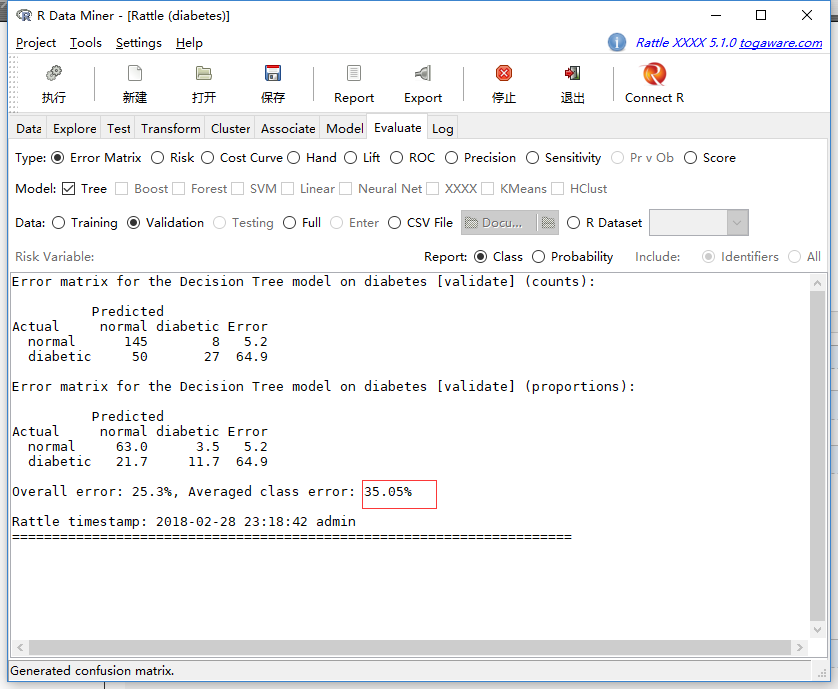Click the horizontal scrollbar right arrow
The image size is (838, 689).
click(799, 647)
